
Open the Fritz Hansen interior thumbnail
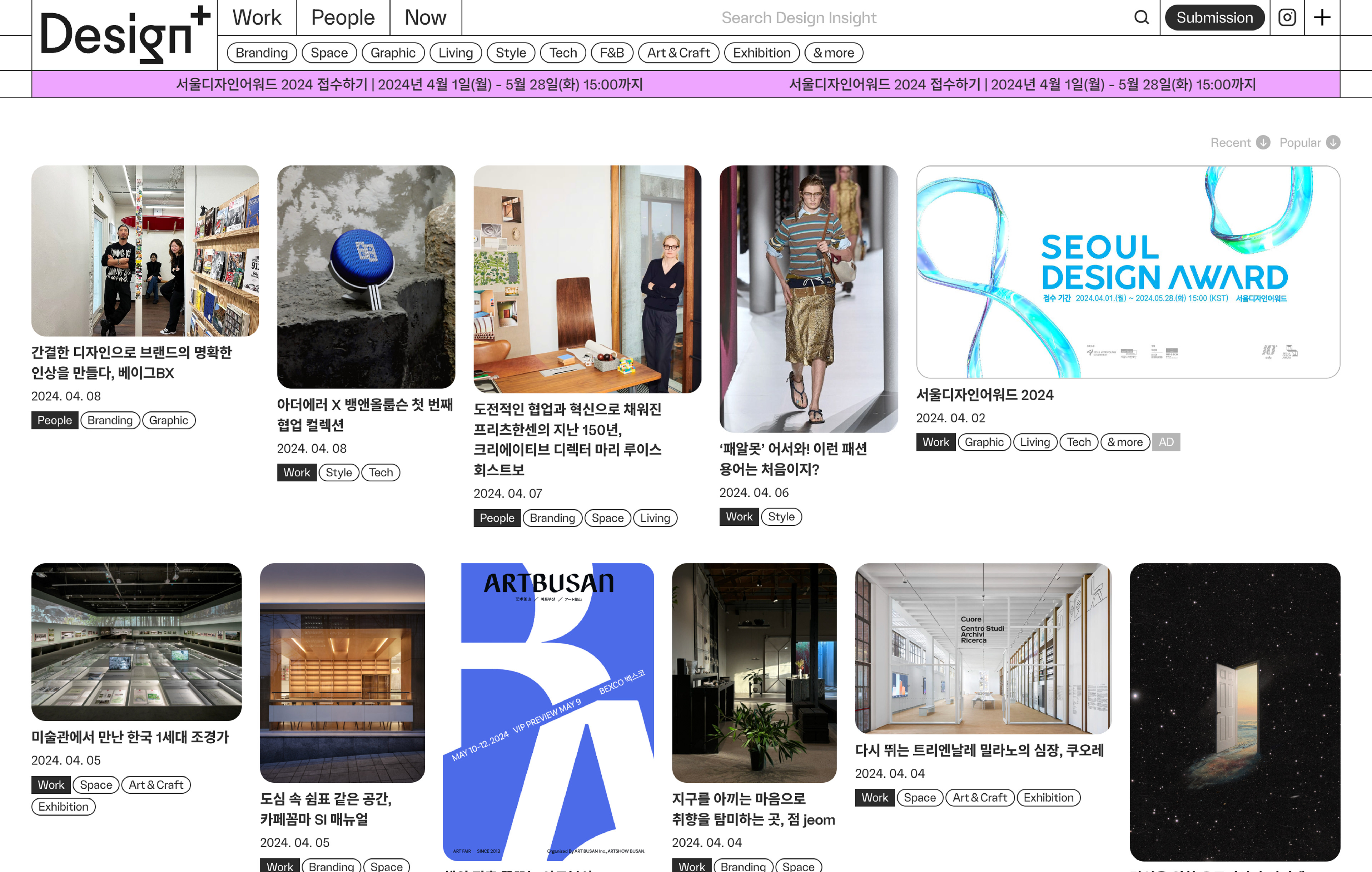click(587, 279)
